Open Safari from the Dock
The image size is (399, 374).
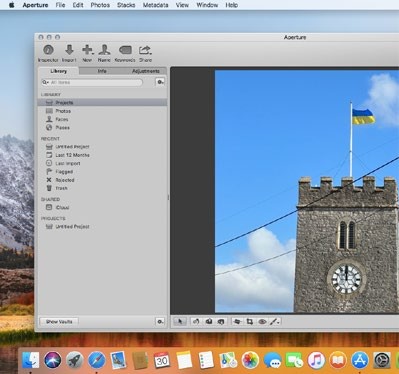pyautogui.click(x=97, y=360)
